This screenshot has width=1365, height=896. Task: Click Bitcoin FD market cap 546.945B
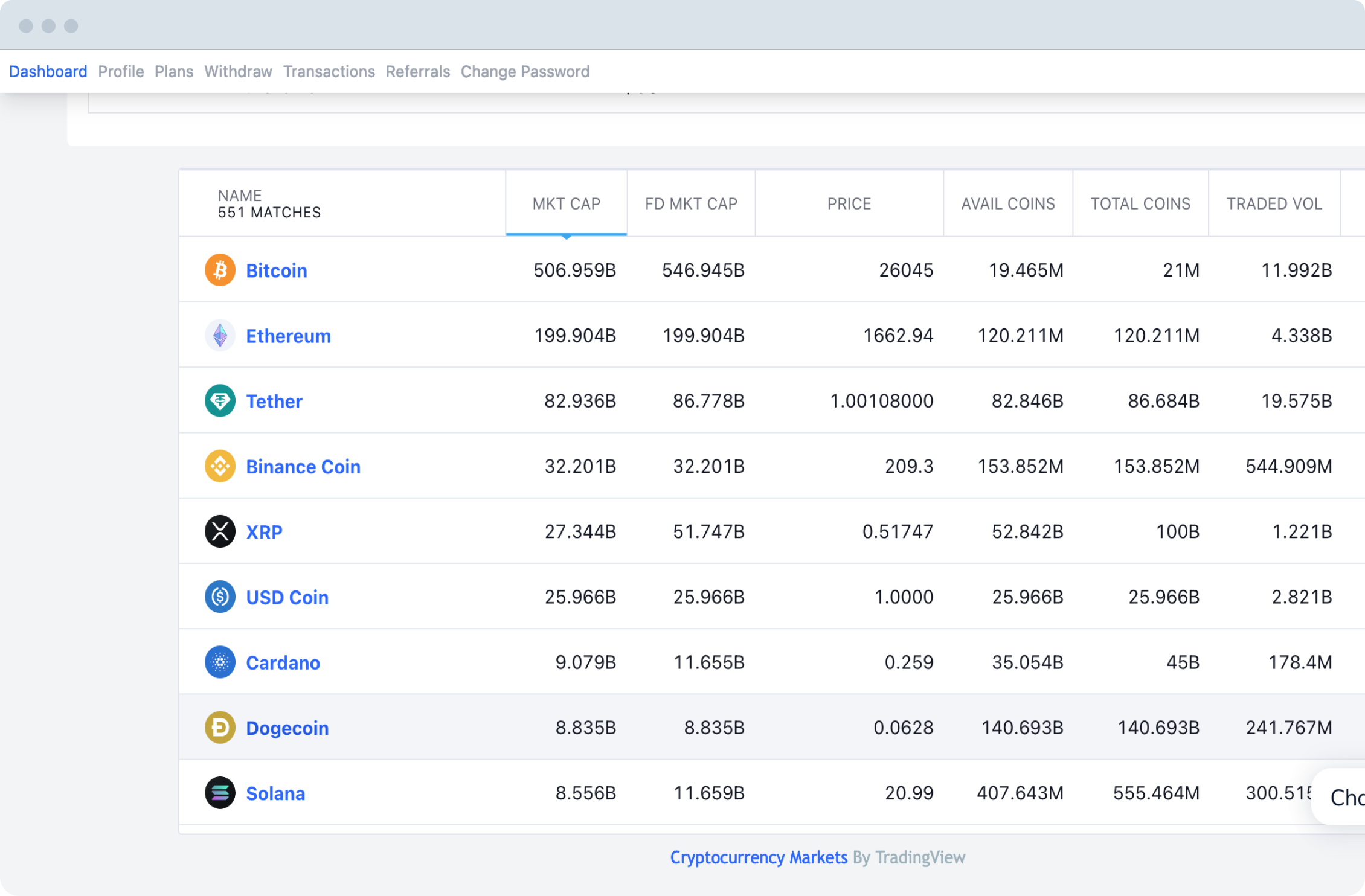(703, 270)
